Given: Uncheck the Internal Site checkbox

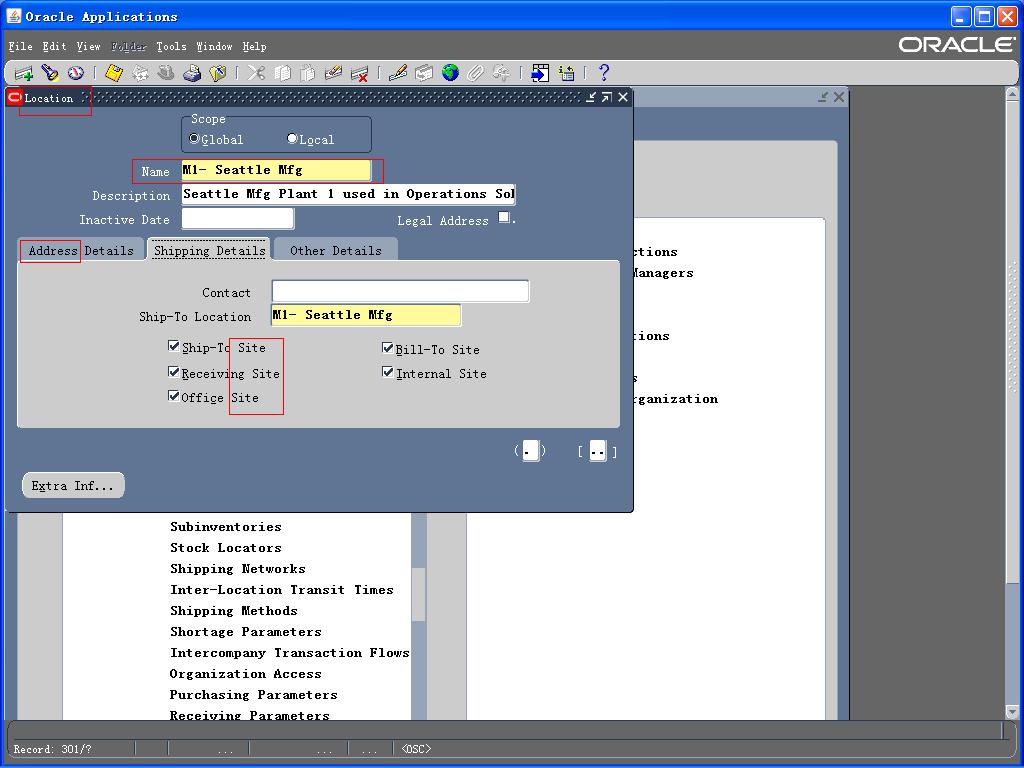Looking at the screenshot, I should coord(388,372).
